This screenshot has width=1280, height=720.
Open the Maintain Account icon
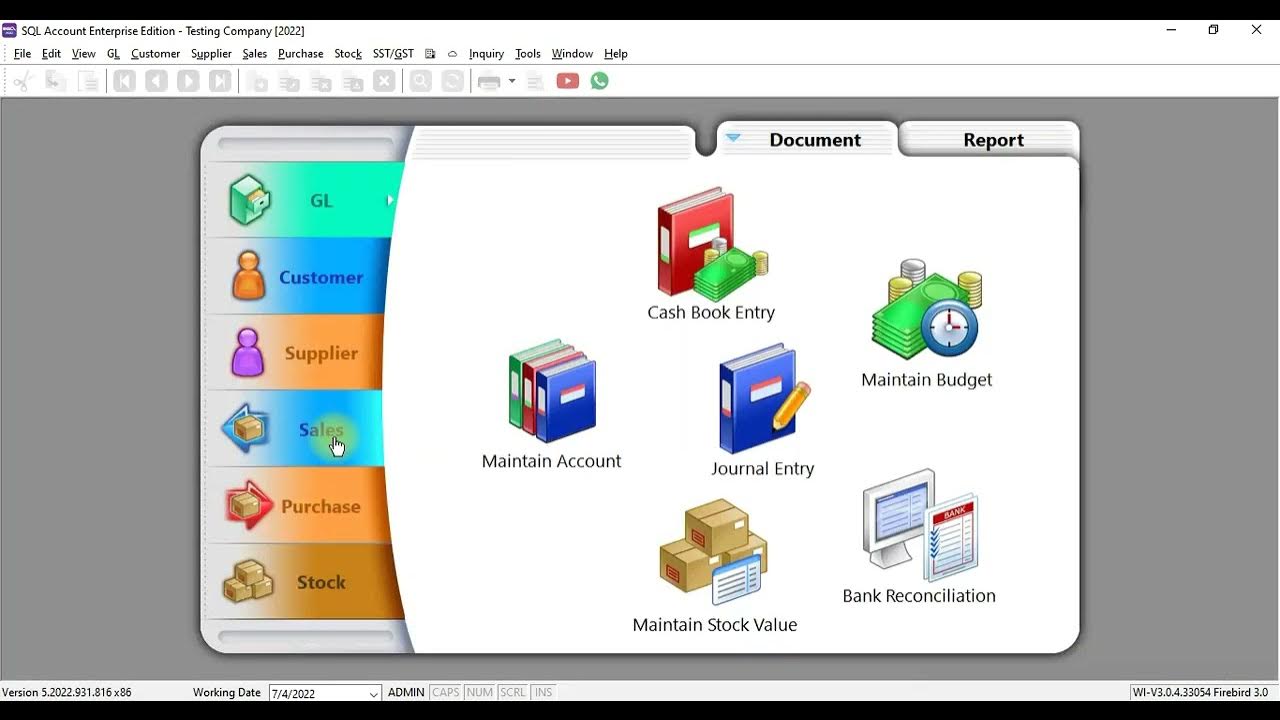point(551,404)
